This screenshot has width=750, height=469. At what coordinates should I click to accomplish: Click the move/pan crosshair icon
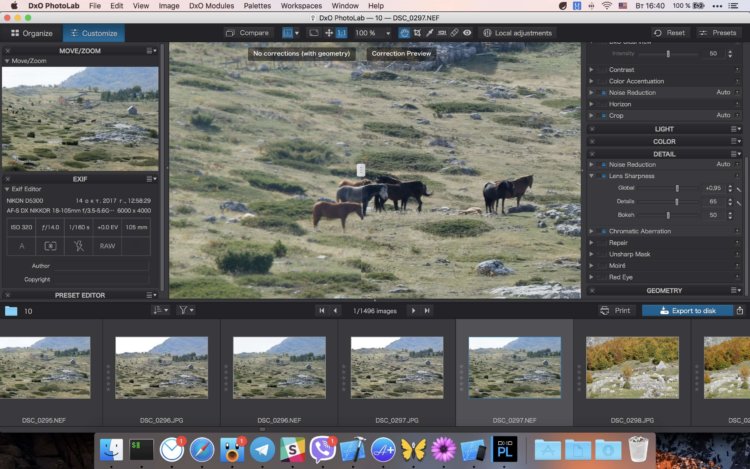tap(329, 33)
